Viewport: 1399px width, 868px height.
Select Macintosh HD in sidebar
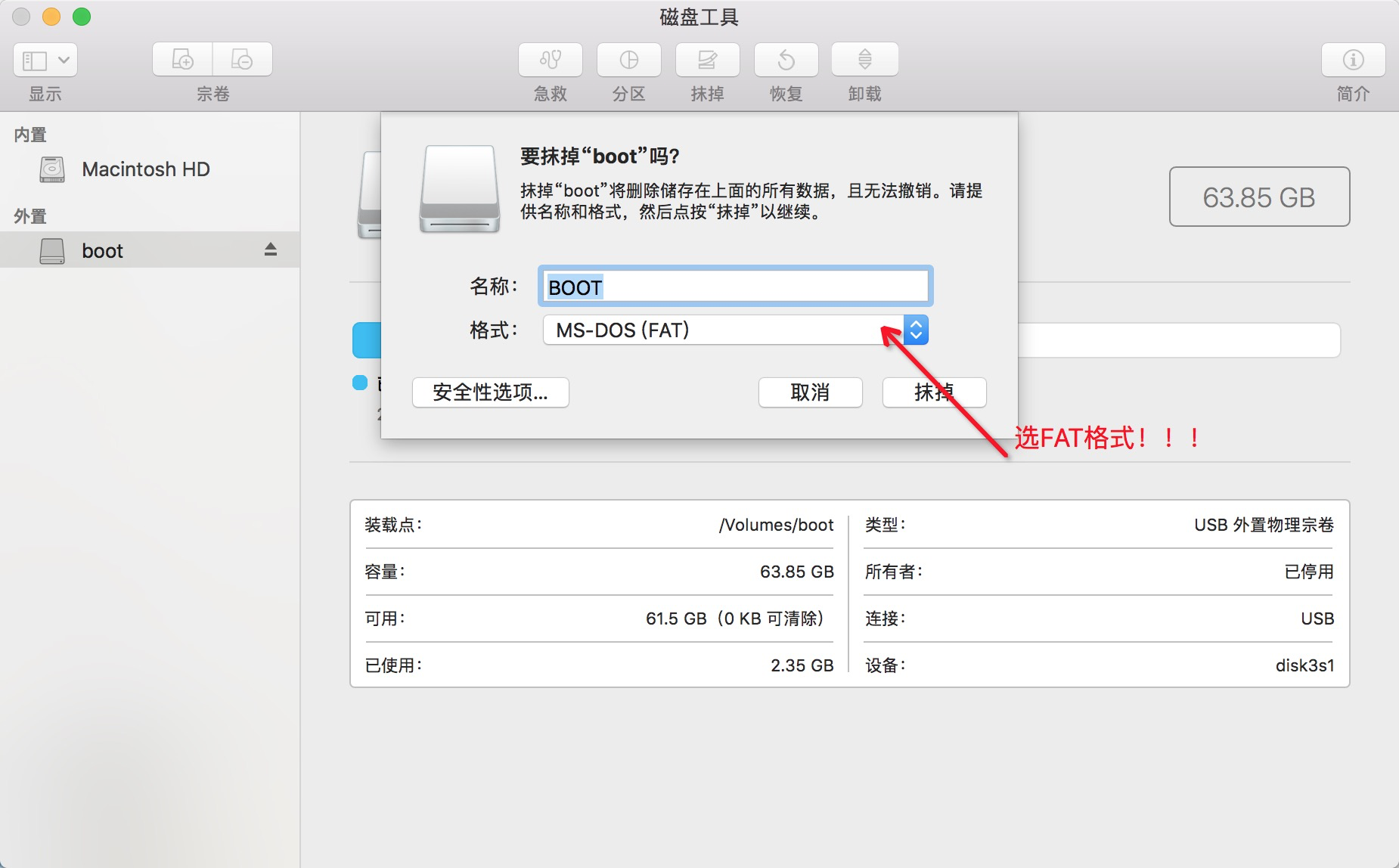(150, 169)
